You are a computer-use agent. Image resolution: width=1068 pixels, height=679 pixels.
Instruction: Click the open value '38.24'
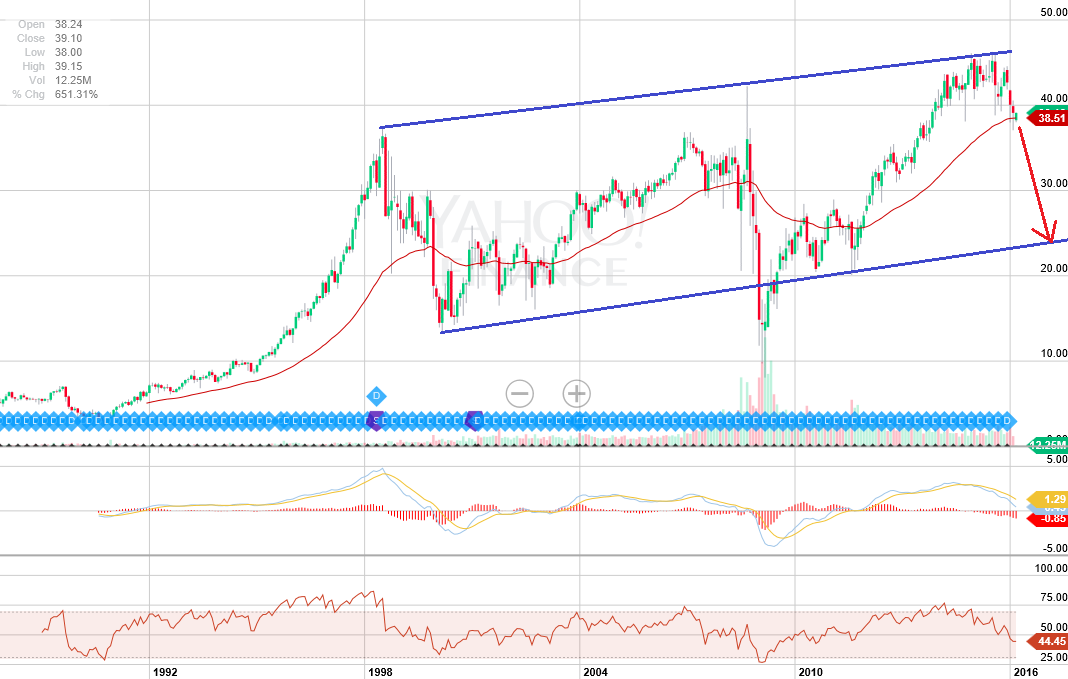pos(69,25)
